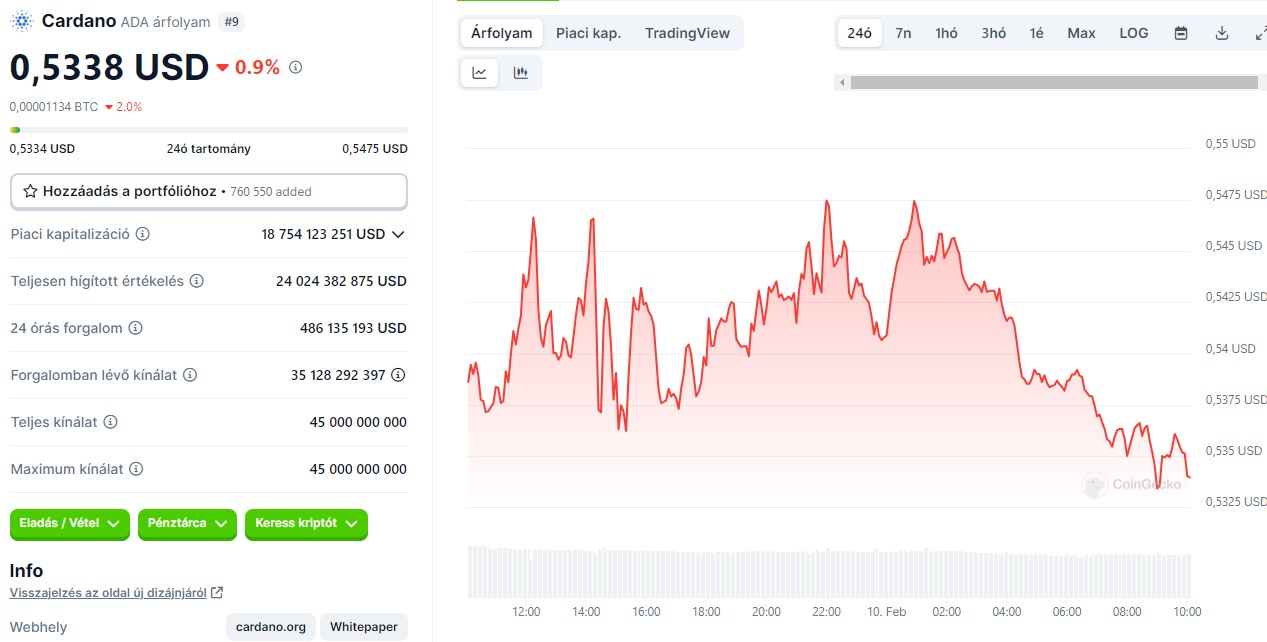
Task: Click 24h high 0,5475 USD
Action: 375,149
